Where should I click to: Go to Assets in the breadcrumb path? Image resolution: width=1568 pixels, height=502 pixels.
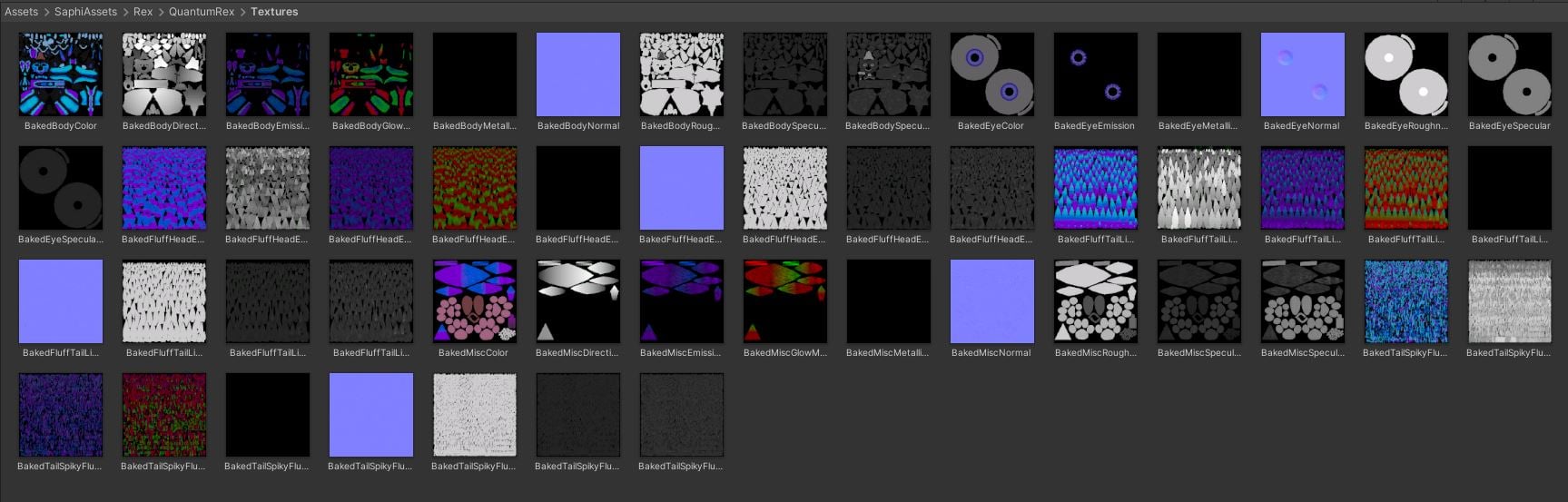(21, 12)
